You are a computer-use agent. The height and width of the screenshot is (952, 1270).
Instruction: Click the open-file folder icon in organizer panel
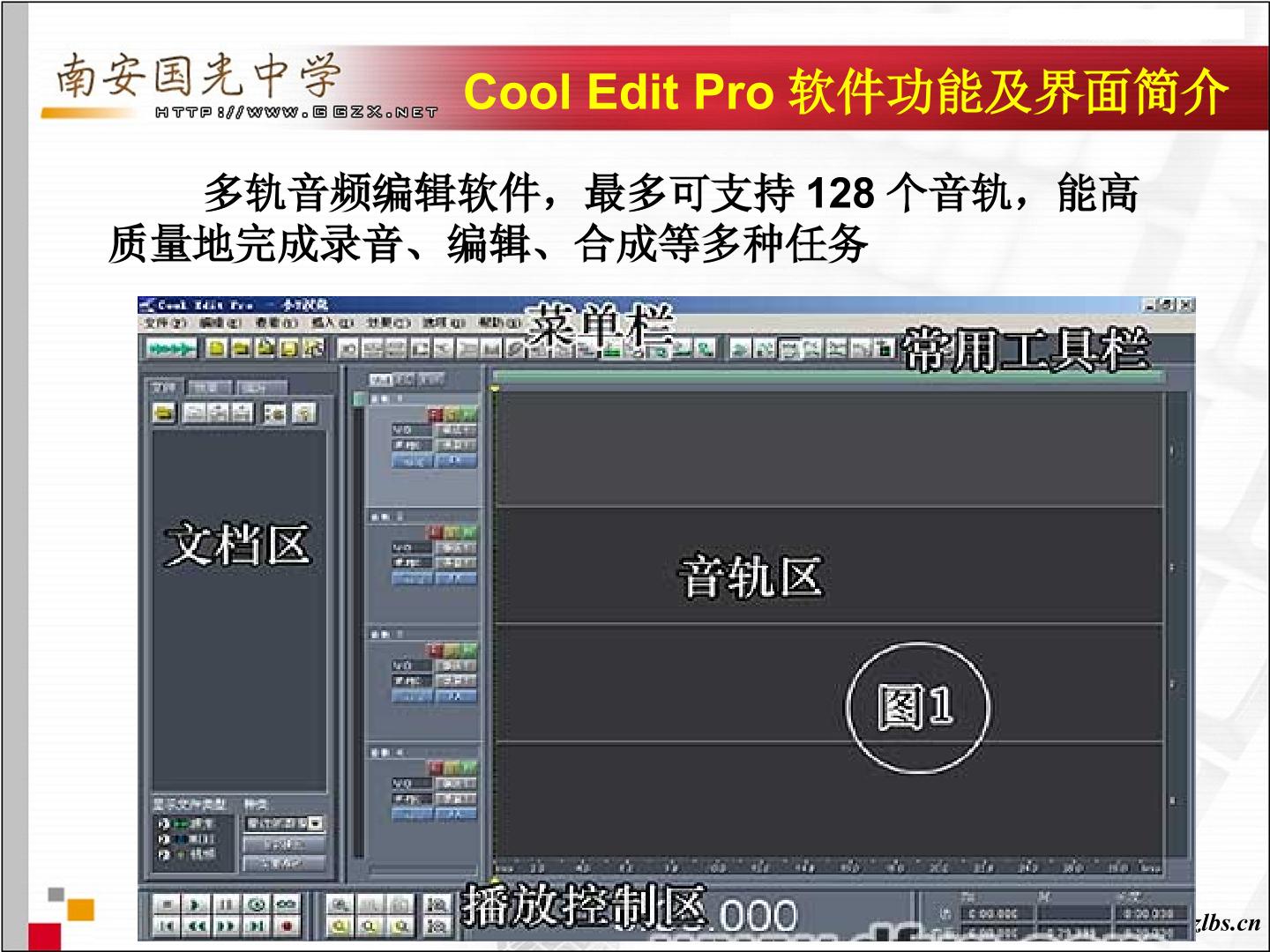[x=164, y=413]
